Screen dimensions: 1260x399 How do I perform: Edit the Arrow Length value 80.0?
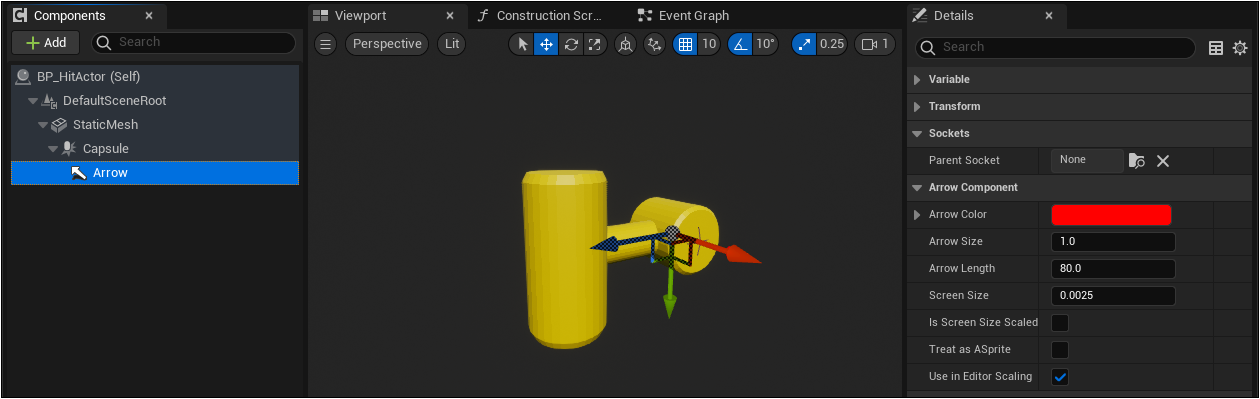coord(1113,268)
